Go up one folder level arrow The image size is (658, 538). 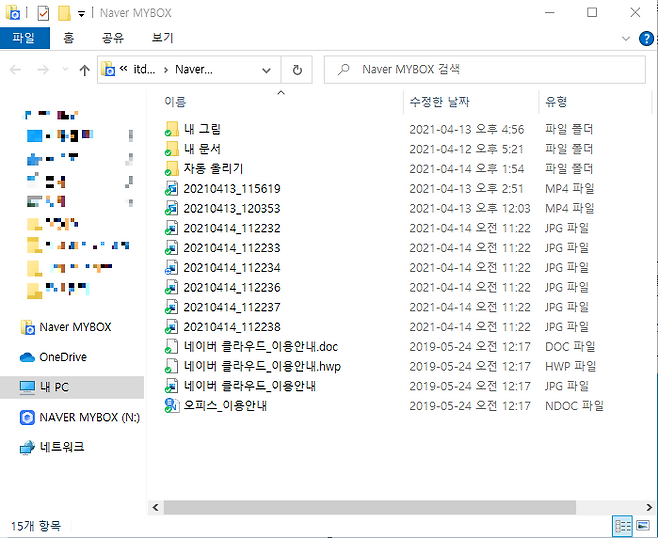[x=84, y=70]
